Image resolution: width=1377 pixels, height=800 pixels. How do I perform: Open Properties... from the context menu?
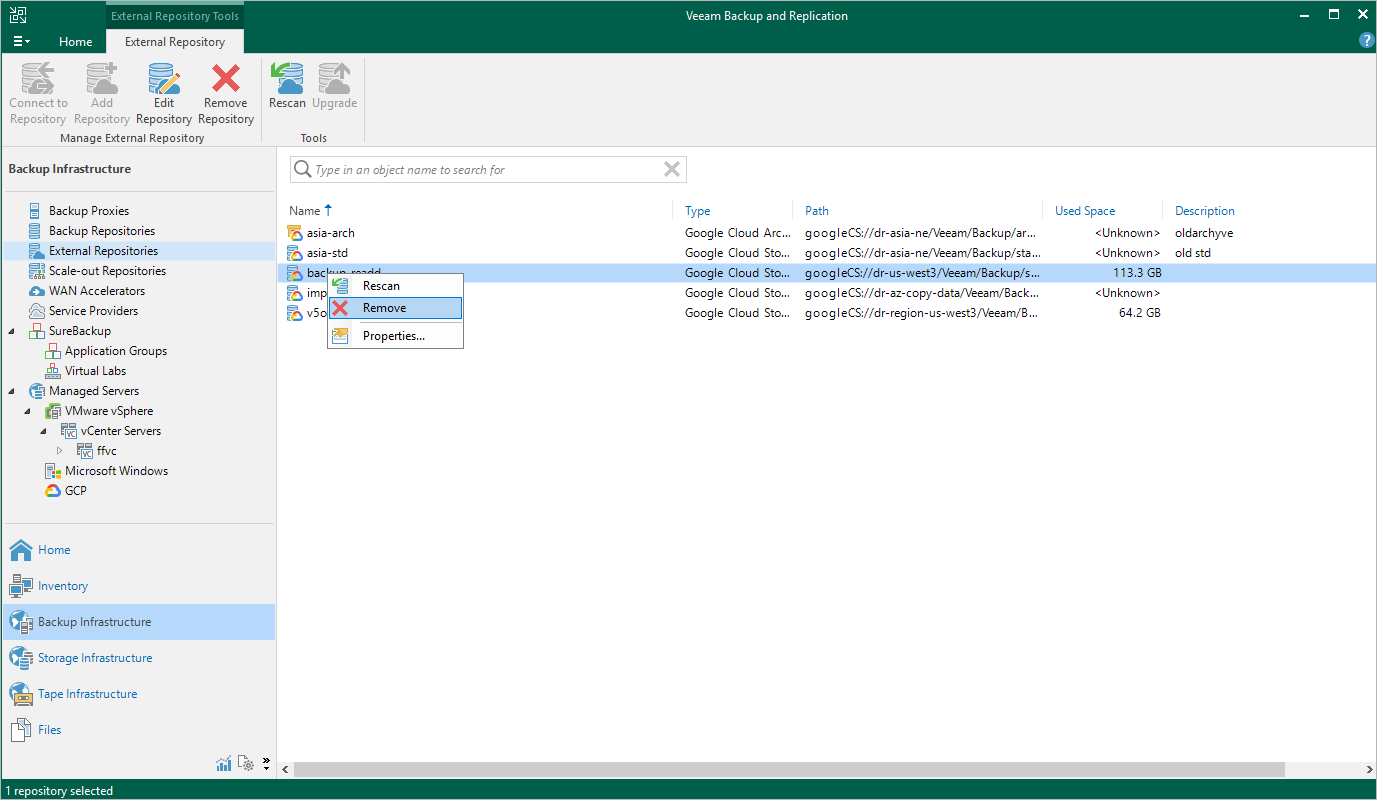coord(395,336)
